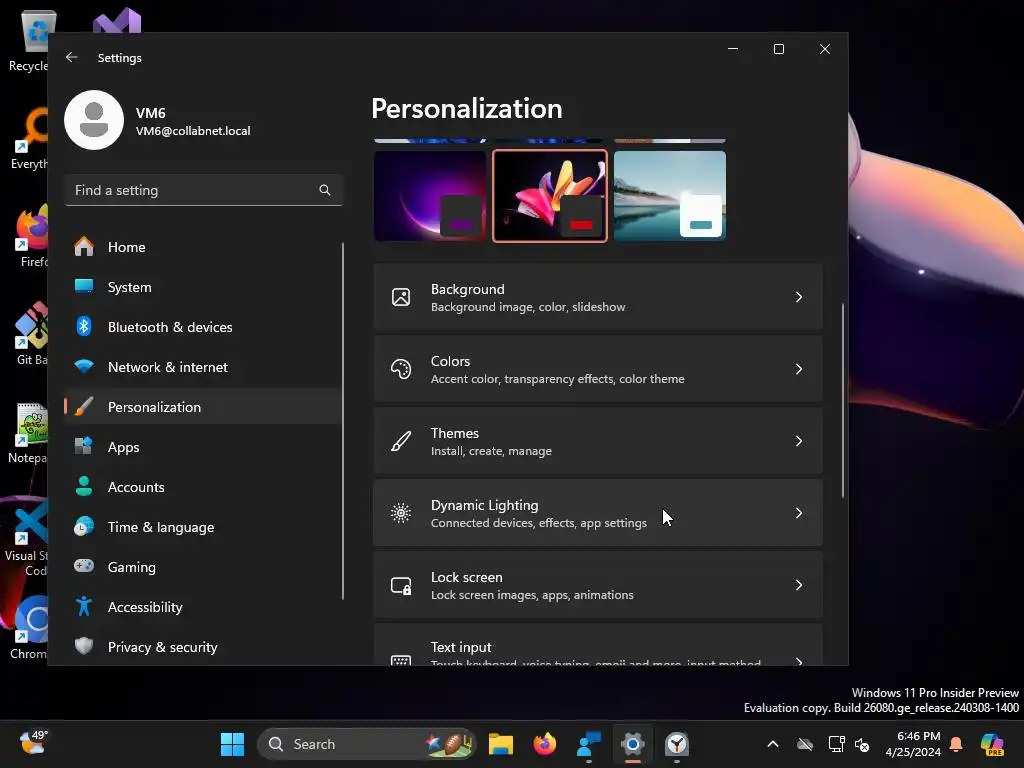
Task: Open the Windows Start menu
Action: [x=232, y=744]
